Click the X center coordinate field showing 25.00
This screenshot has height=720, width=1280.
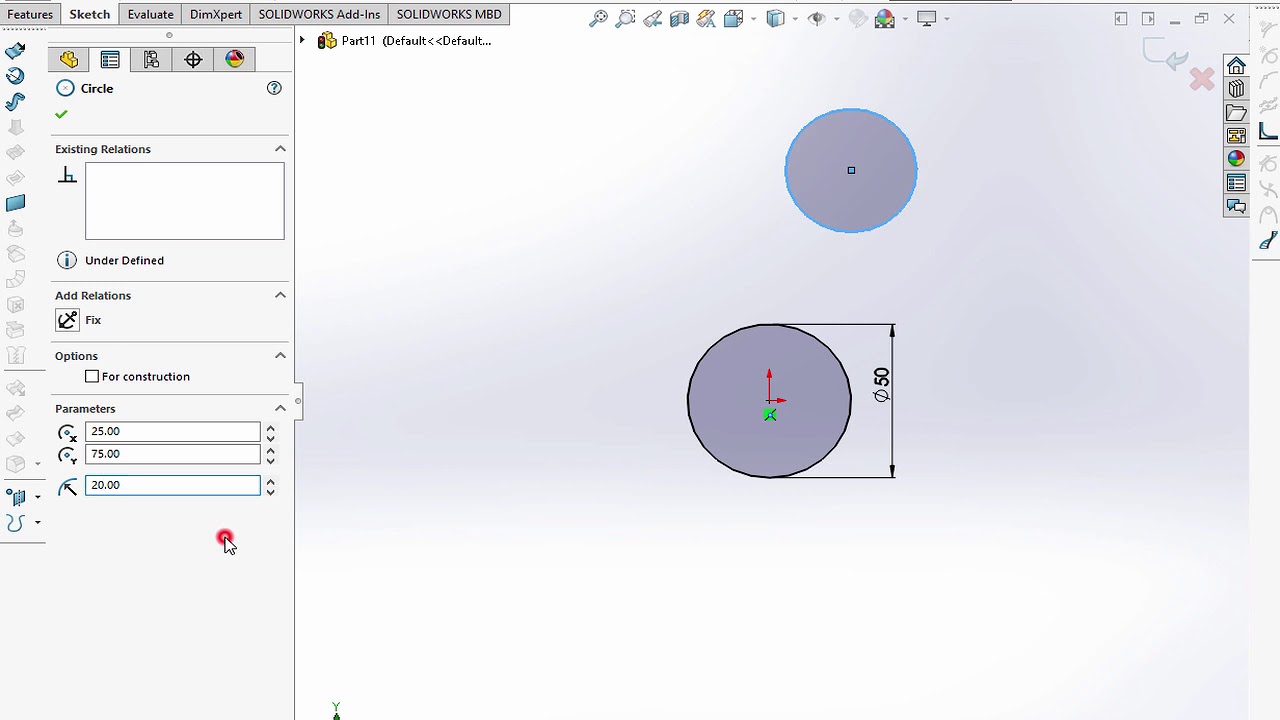click(172, 431)
